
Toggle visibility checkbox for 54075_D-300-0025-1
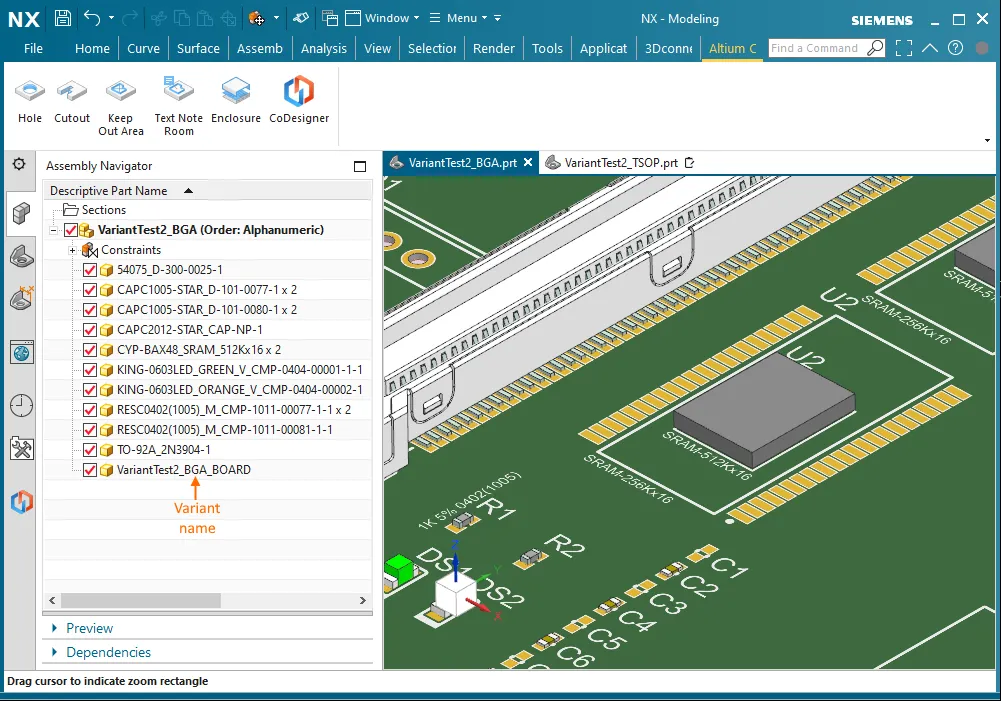click(90, 270)
